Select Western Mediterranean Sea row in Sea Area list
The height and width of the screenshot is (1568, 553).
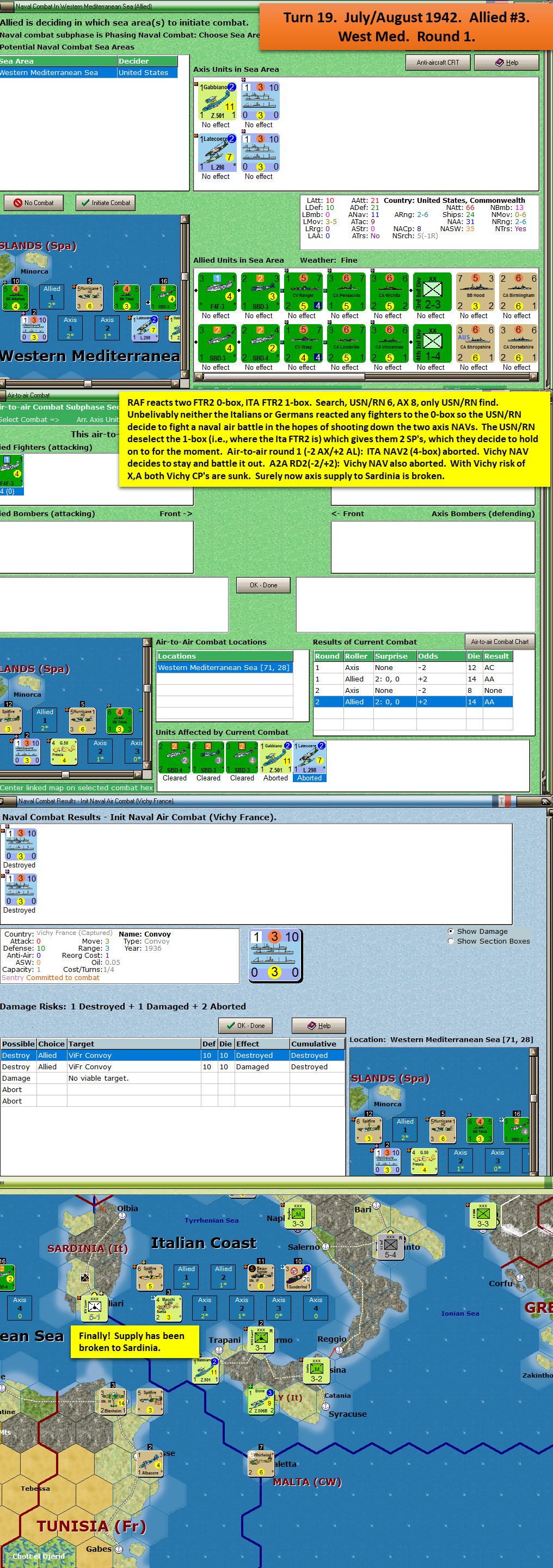(89, 72)
